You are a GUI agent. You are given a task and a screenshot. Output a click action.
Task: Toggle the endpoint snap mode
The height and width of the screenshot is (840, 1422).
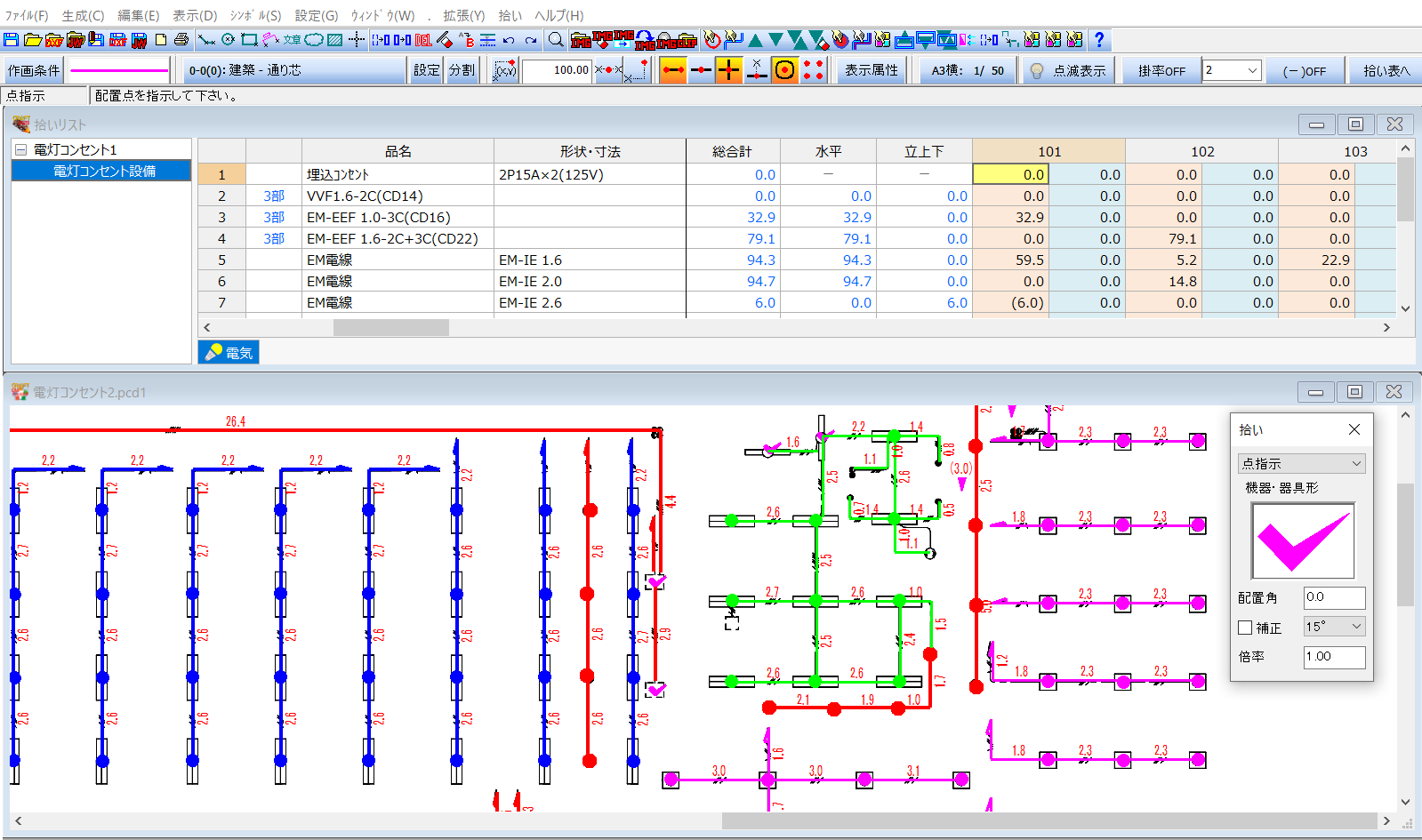pyautogui.click(x=673, y=70)
